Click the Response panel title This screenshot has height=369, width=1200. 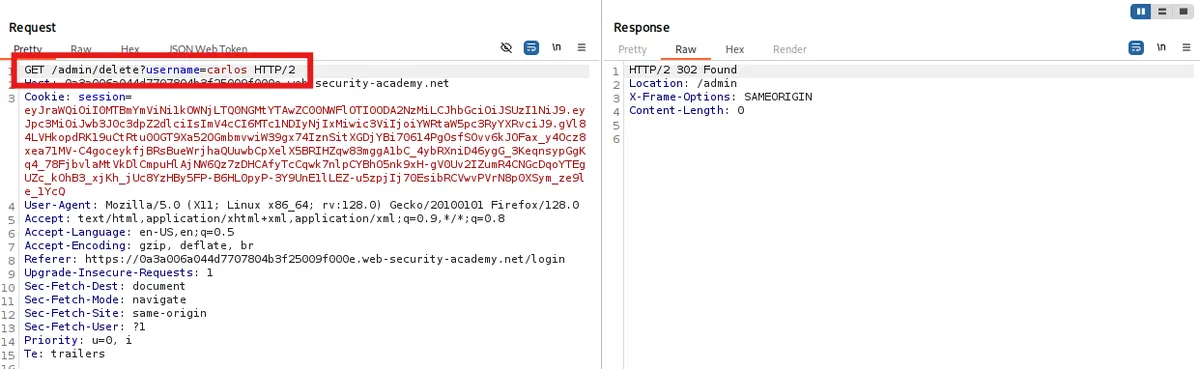tap(642, 27)
